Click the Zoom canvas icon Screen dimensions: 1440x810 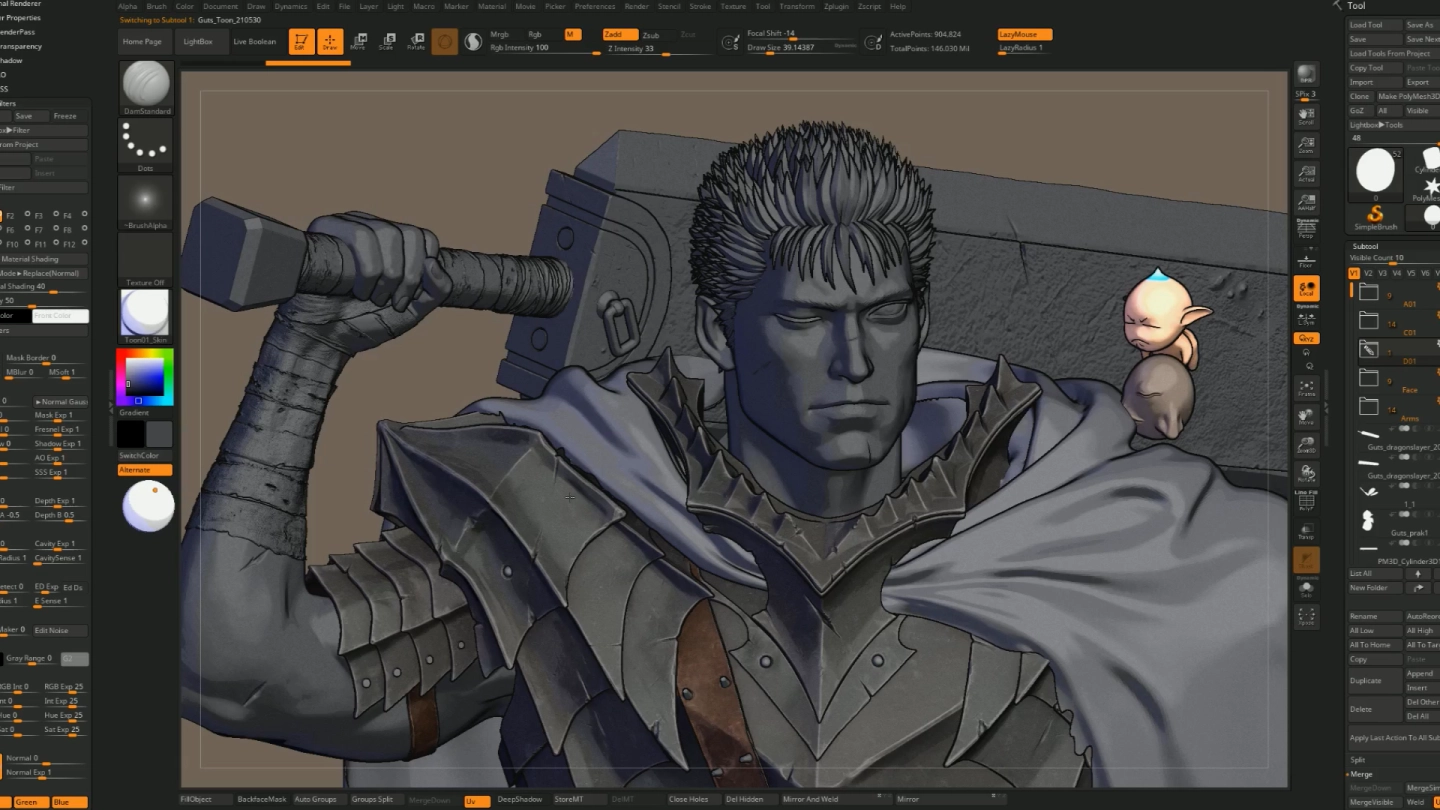click(1306, 145)
